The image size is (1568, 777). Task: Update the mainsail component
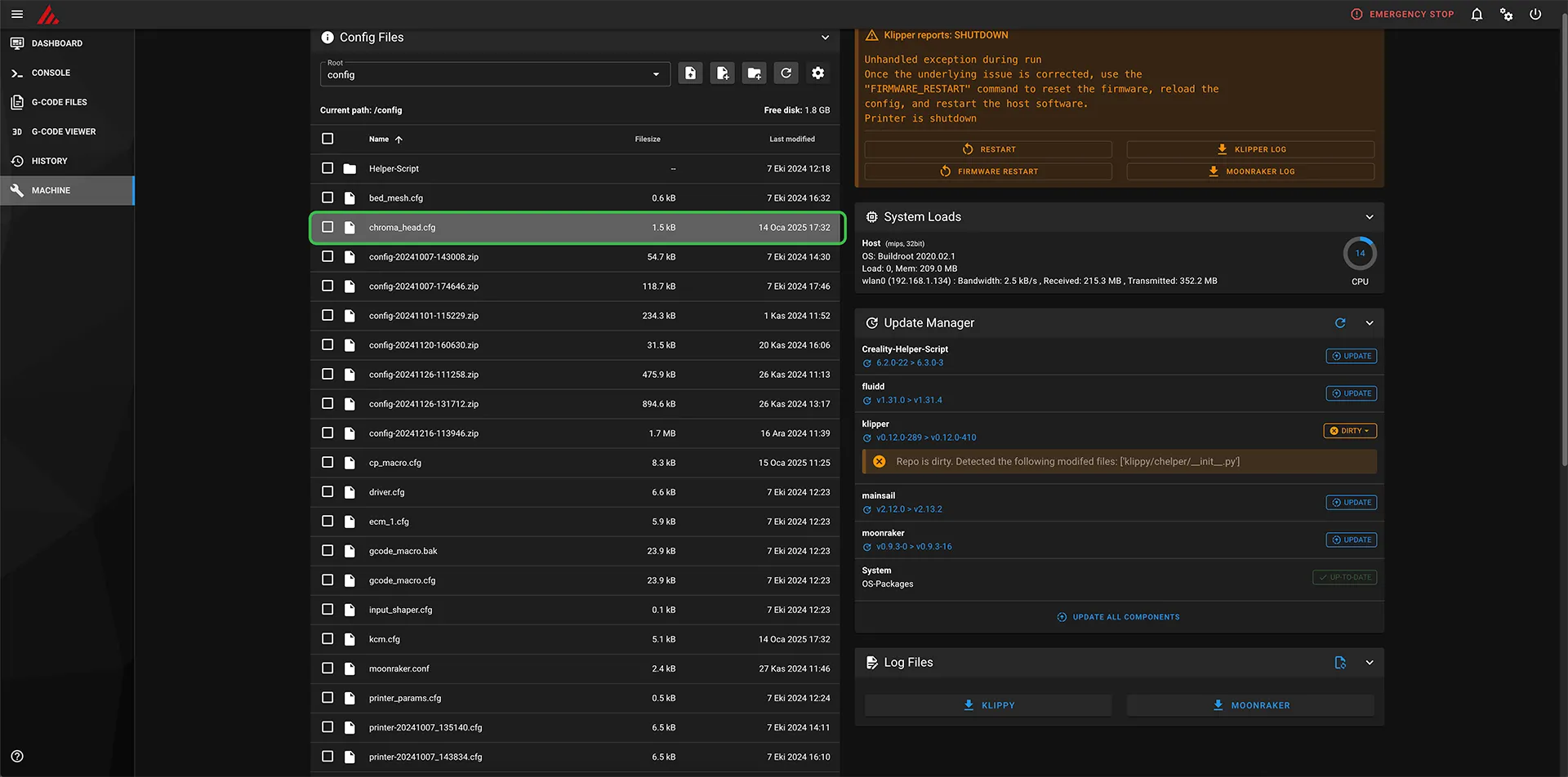click(x=1351, y=502)
